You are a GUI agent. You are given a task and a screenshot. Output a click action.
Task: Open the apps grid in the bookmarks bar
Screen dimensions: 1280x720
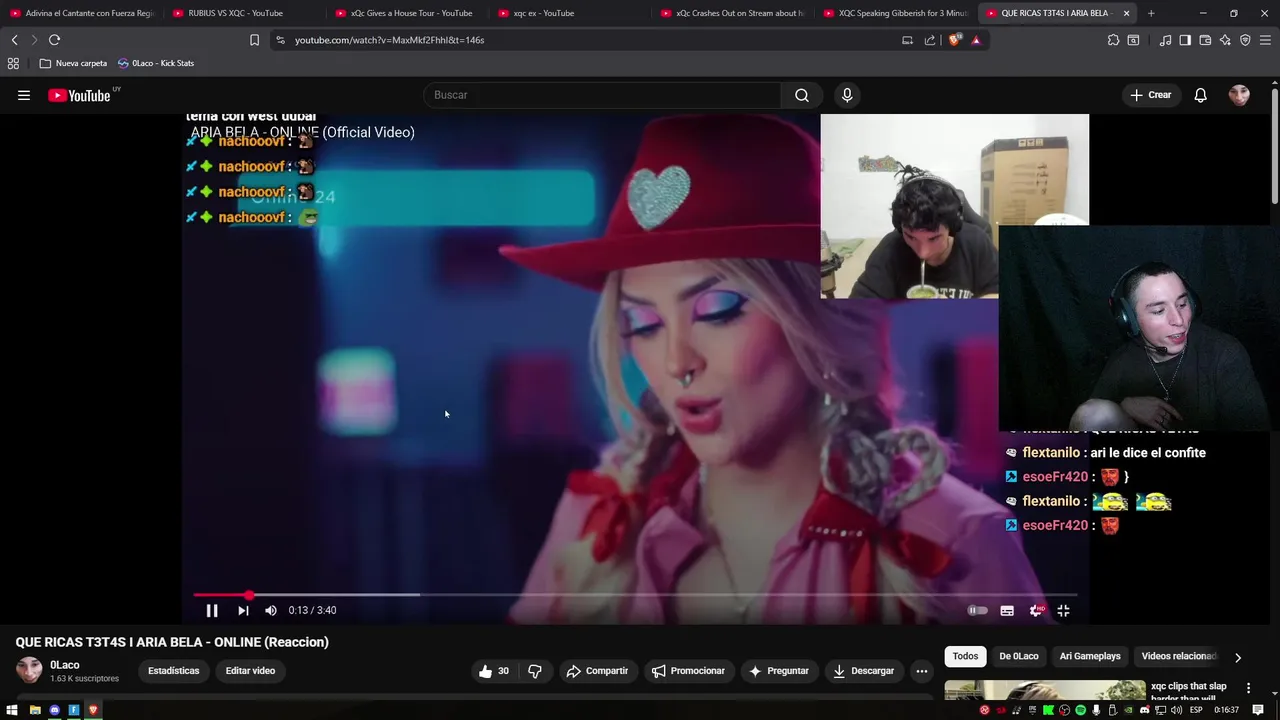point(13,63)
